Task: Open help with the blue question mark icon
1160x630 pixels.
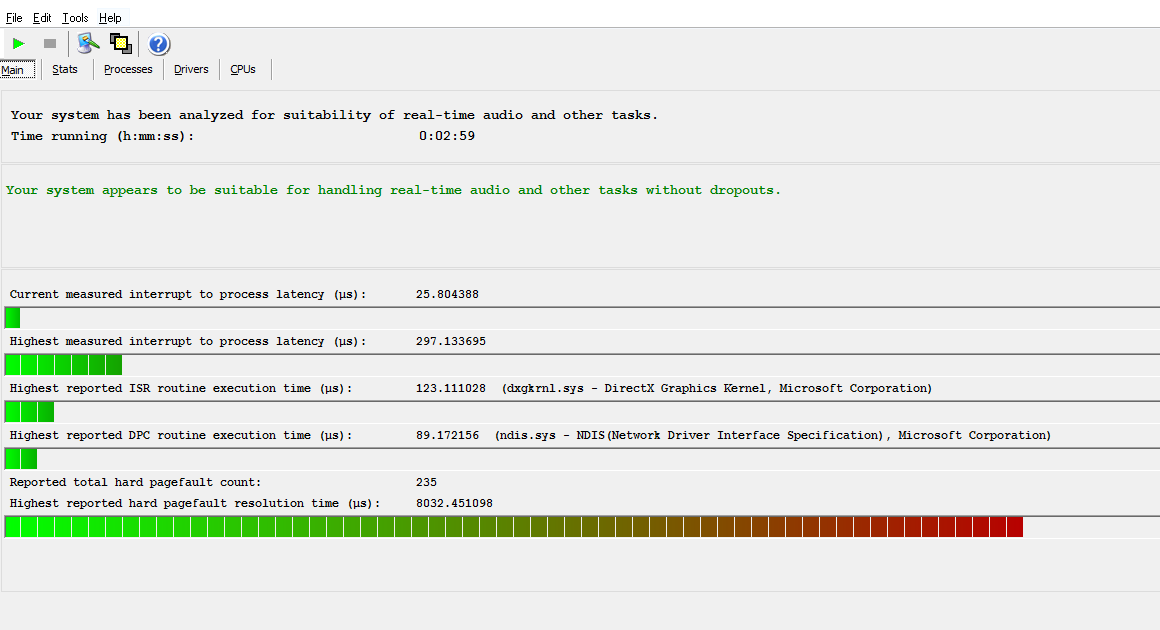Action: click(x=159, y=44)
